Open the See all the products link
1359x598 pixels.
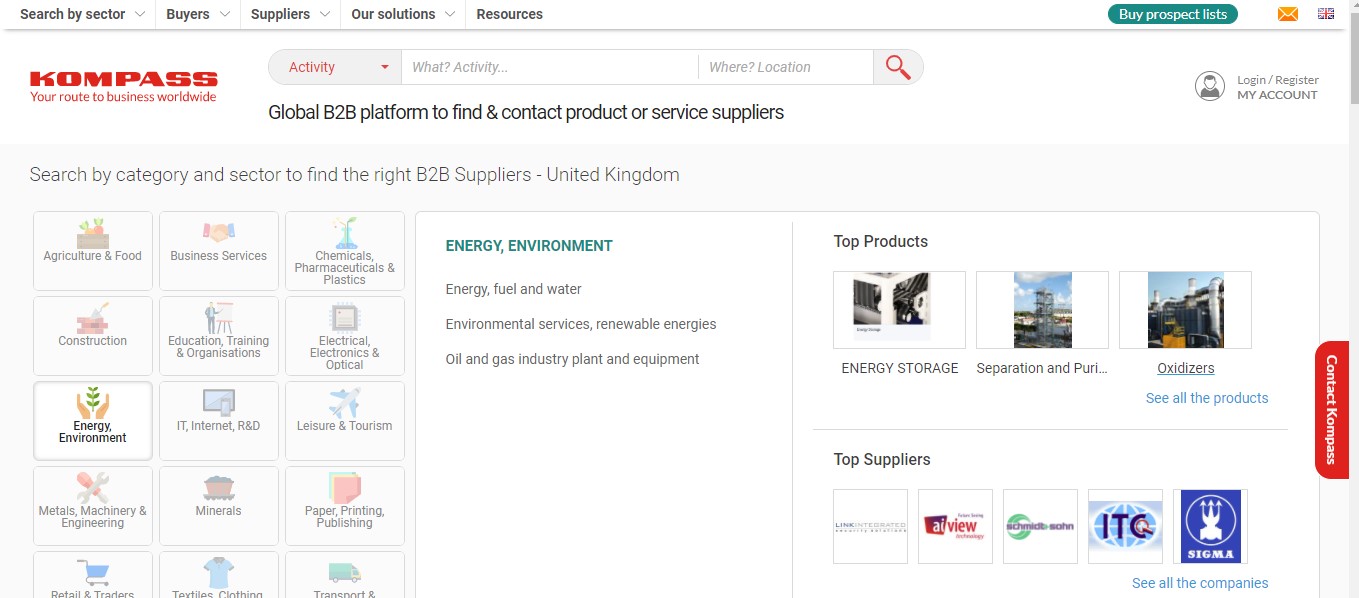[x=1206, y=398]
